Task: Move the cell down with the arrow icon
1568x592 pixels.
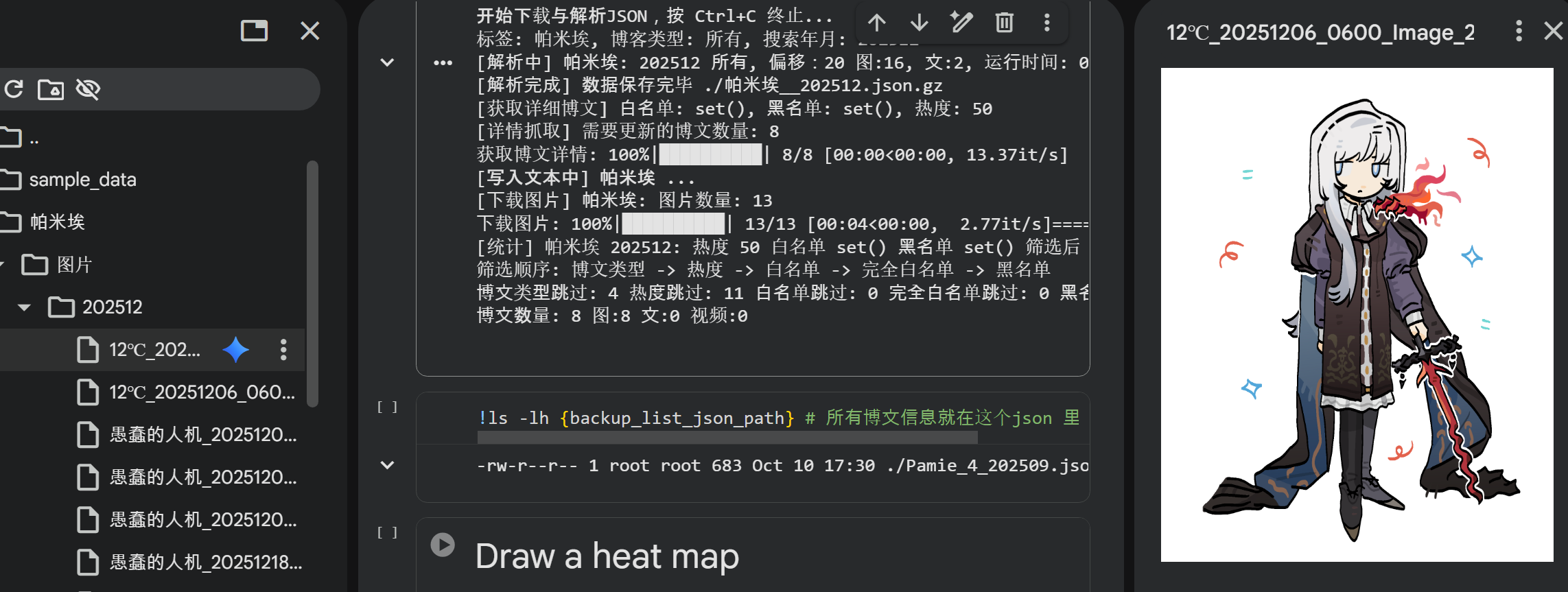Action: coord(920,23)
